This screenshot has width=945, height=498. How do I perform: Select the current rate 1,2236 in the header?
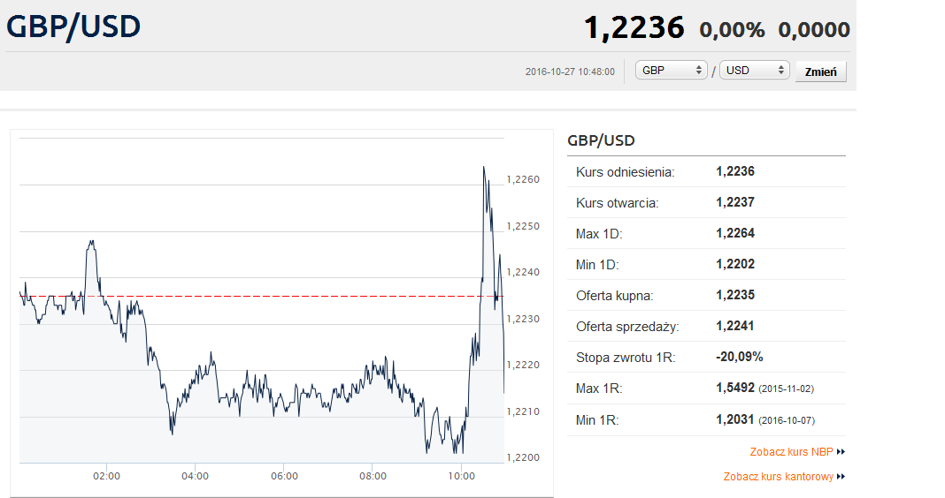coord(634,28)
